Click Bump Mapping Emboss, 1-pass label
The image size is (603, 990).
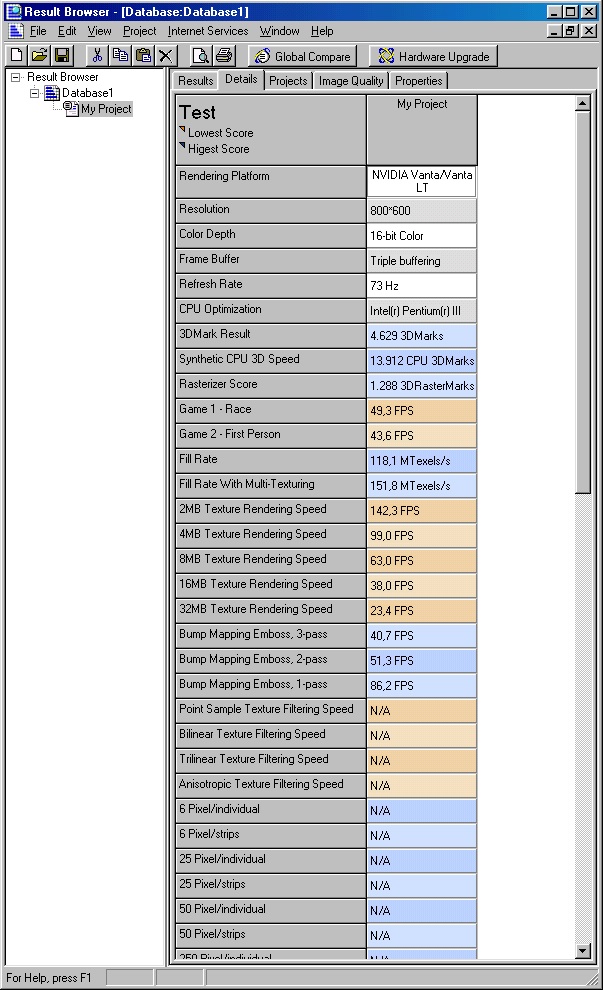tap(271, 686)
